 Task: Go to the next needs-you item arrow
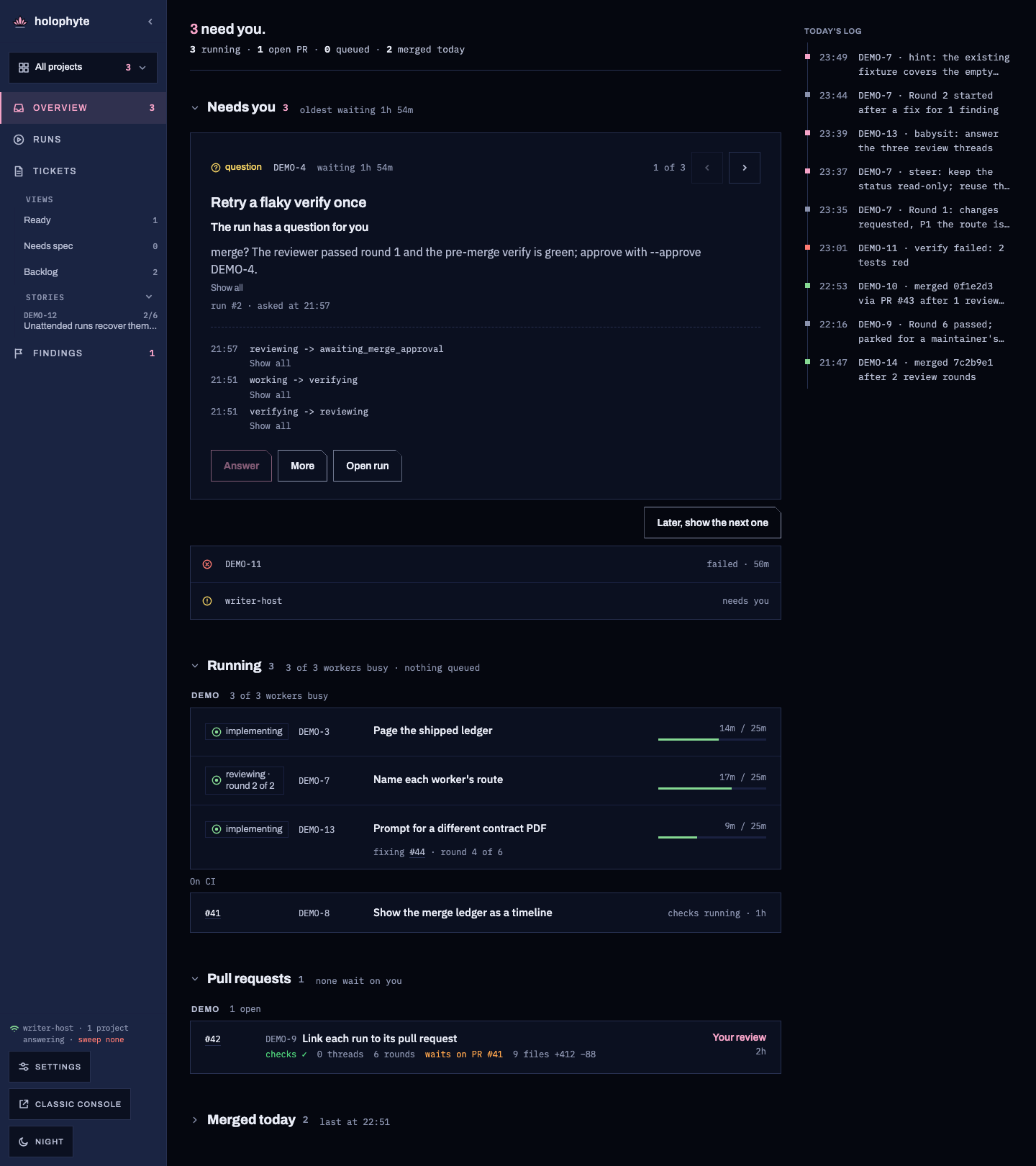coord(745,168)
